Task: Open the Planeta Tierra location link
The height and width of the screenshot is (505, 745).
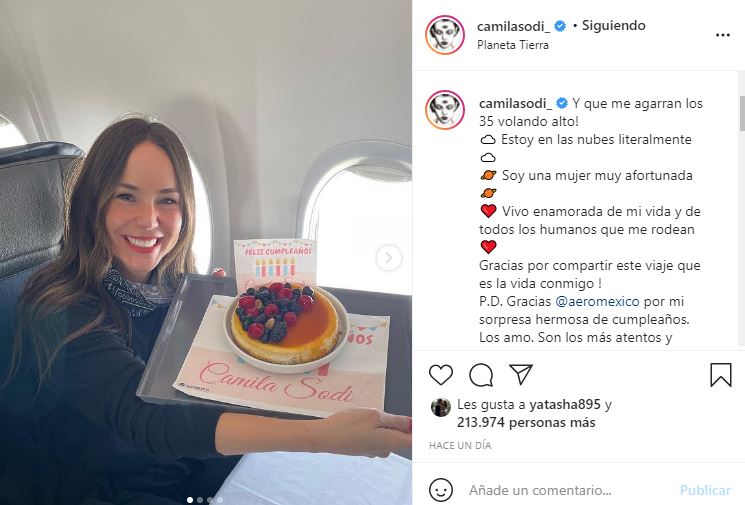Action: [x=513, y=45]
